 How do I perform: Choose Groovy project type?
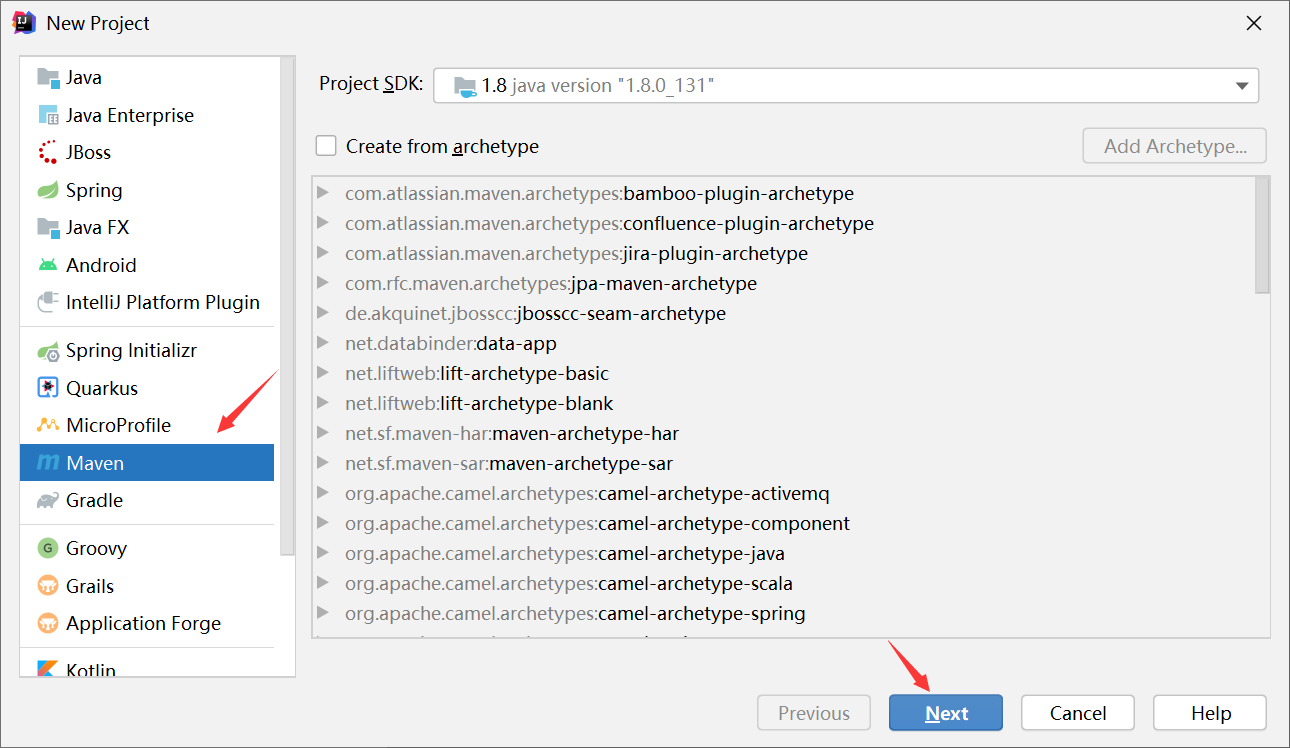coord(147,548)
